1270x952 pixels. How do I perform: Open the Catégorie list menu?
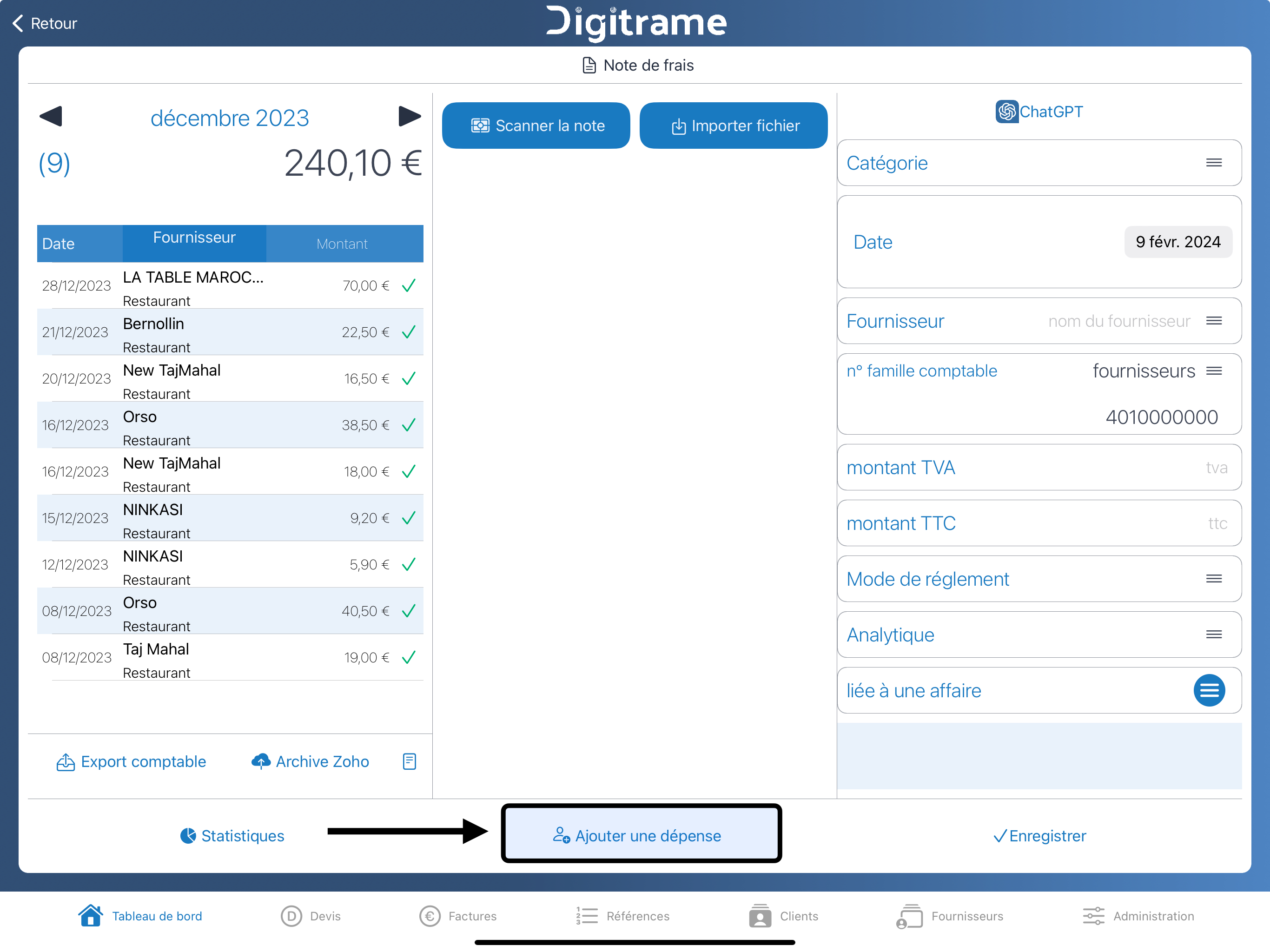point(1214,163)
